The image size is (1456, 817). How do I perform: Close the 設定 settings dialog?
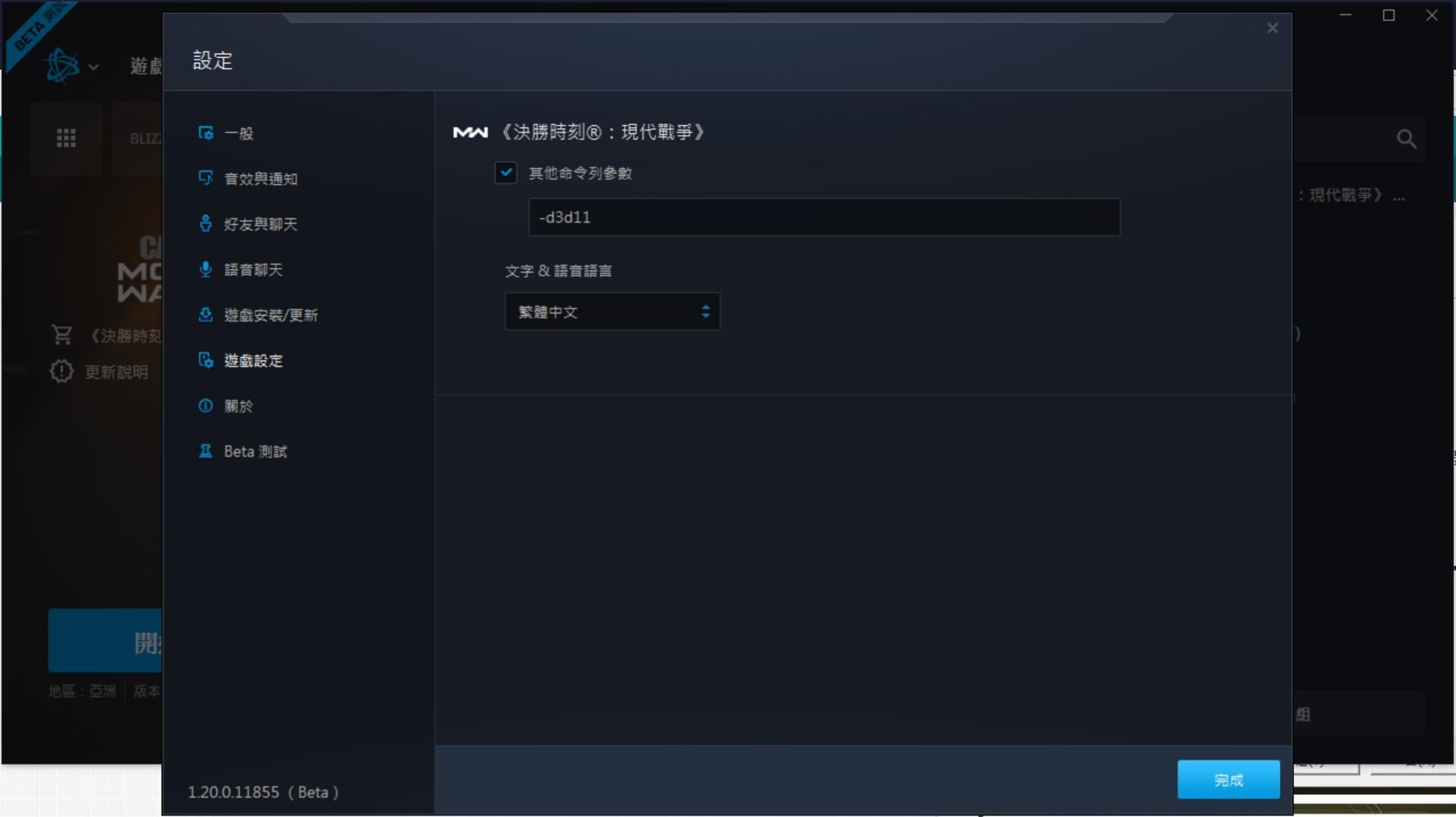click(1272, 28)
